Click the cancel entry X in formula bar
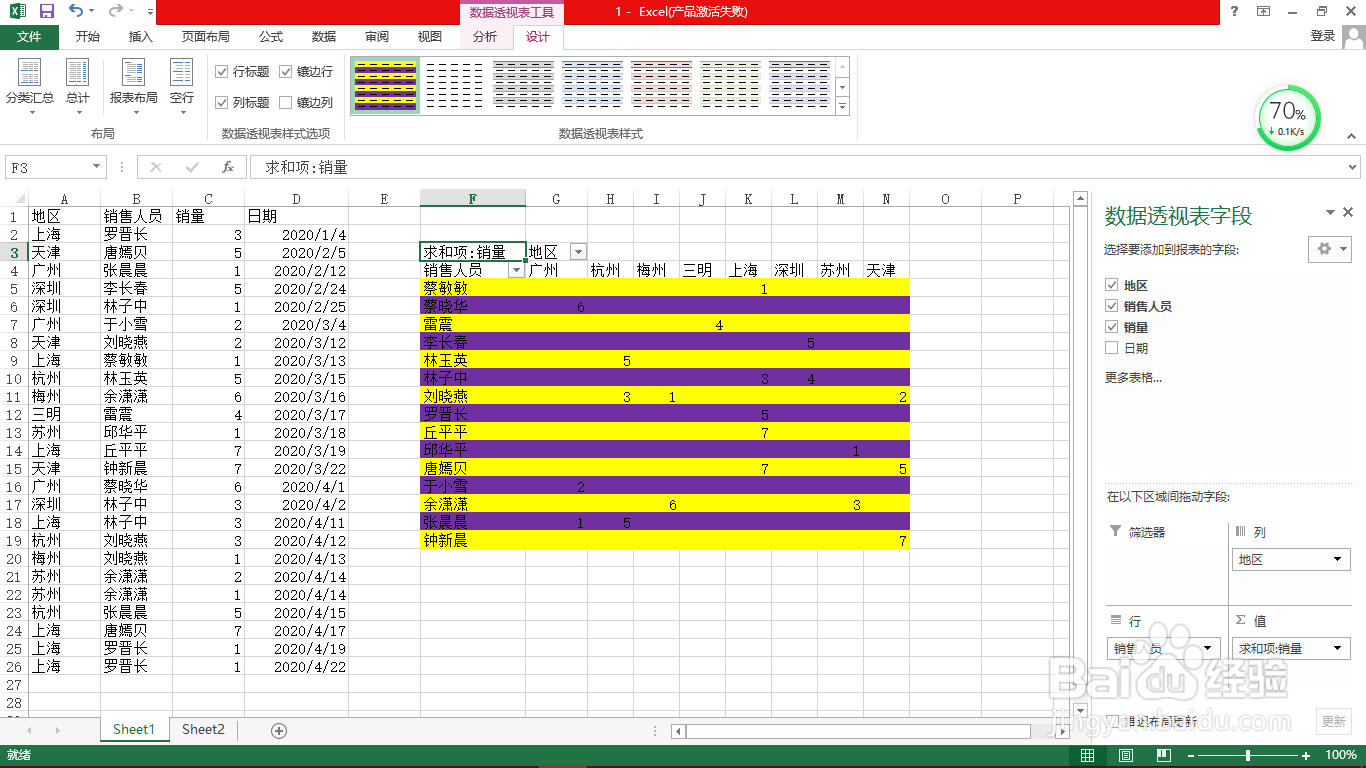 pyautogui.click(x=156, y=167)
